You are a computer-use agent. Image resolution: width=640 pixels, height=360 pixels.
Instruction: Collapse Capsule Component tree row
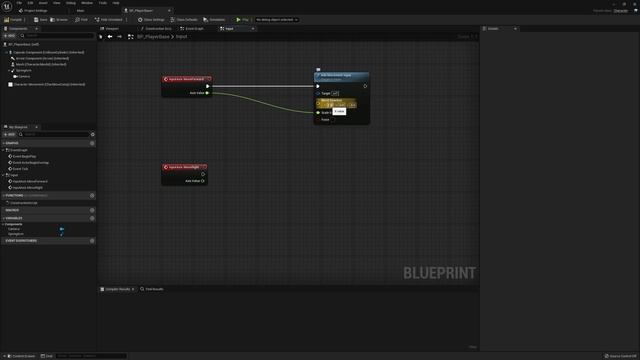tap(6, 52)
